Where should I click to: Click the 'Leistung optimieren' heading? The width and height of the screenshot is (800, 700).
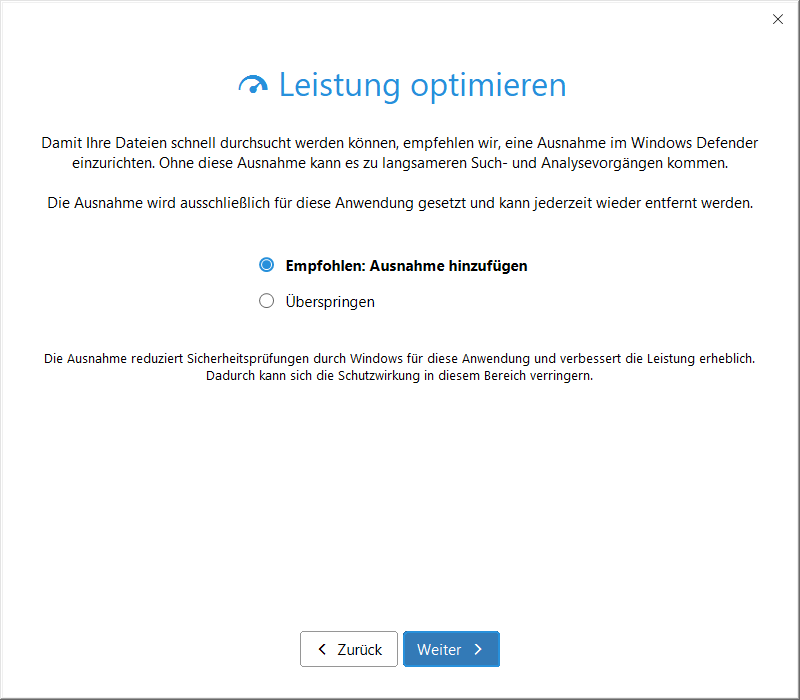[422, 85]
